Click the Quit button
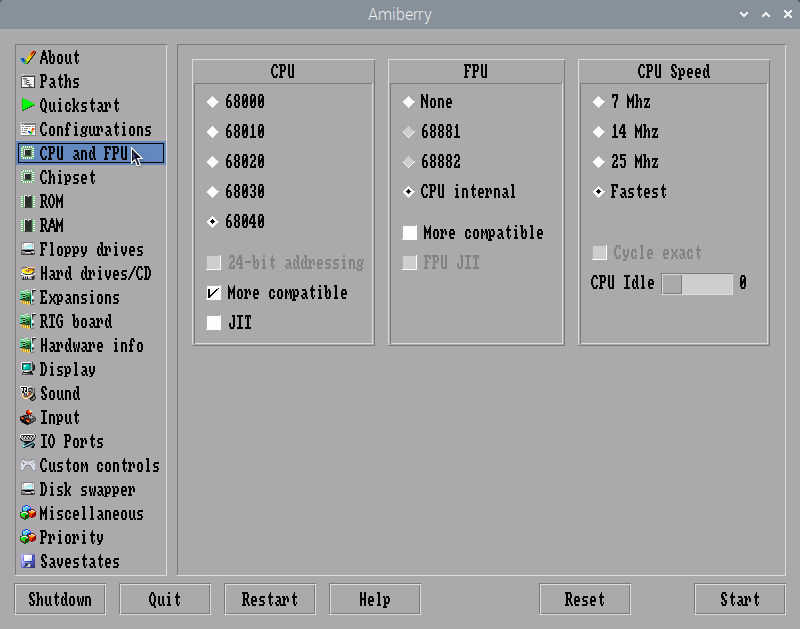The image size is (800, 629). point(165,599)
